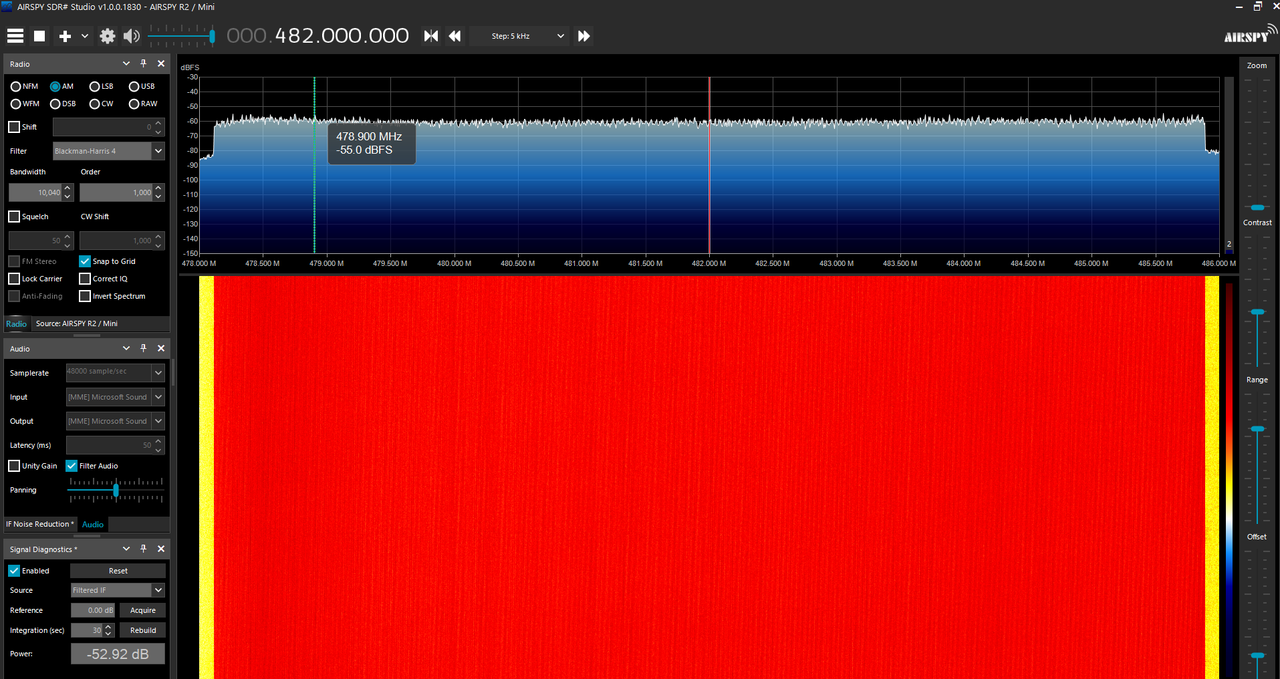Open settings via the gear icon

(x=107, y=36)
